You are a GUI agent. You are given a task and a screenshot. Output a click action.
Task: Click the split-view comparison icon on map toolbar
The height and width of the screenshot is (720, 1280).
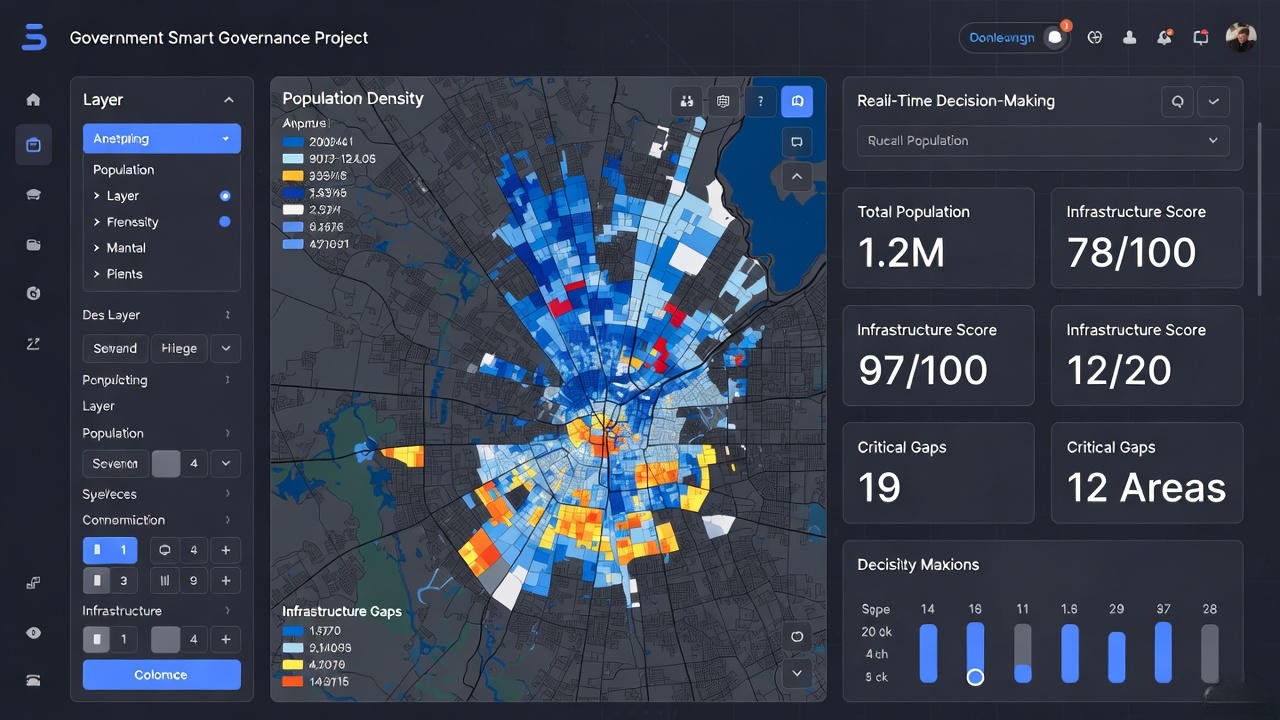pos(686,101)
